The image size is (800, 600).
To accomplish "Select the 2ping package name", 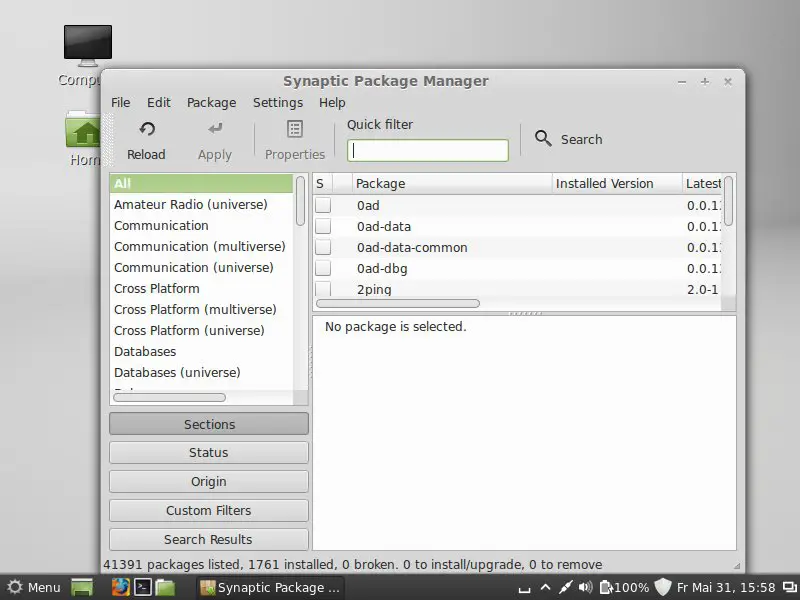I will (x=374, y=289).
